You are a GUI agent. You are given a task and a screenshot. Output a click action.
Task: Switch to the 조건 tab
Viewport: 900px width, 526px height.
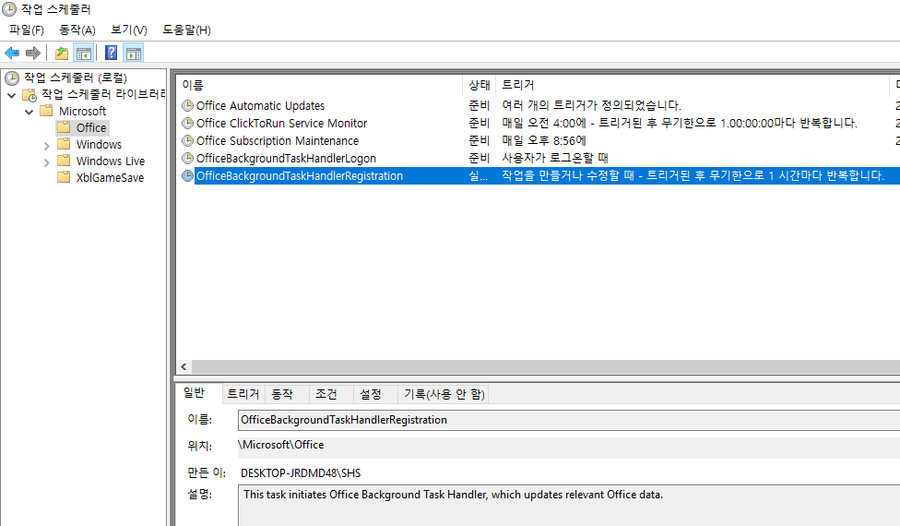(326, 394)
